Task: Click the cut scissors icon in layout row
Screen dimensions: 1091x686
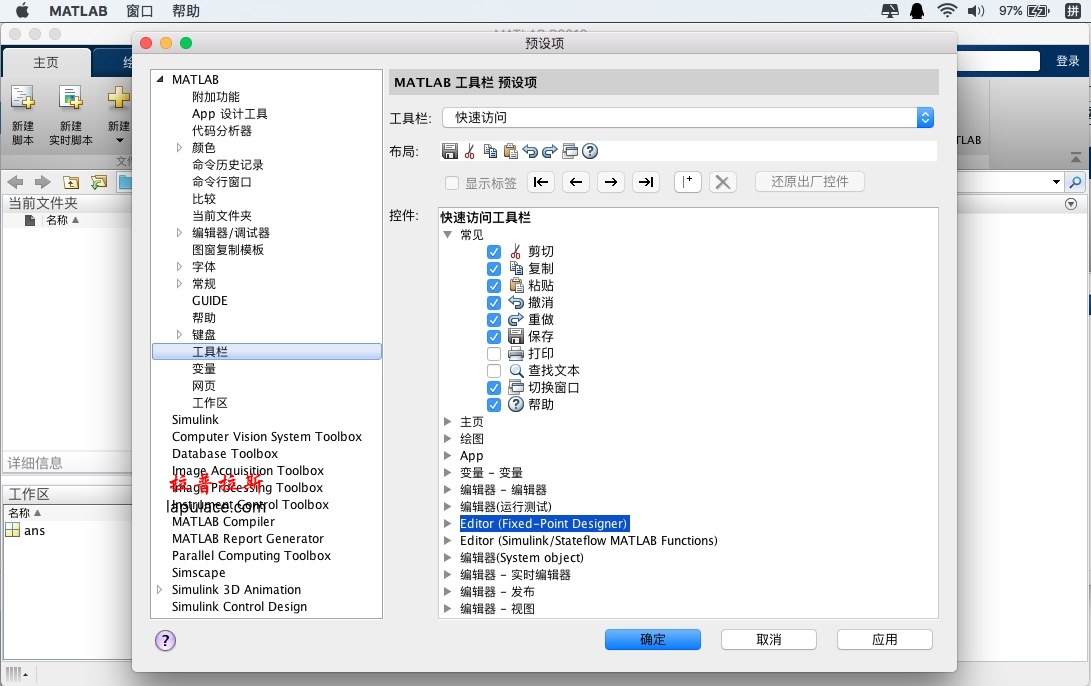Action: pyautogui.click(x=470, y=151)
